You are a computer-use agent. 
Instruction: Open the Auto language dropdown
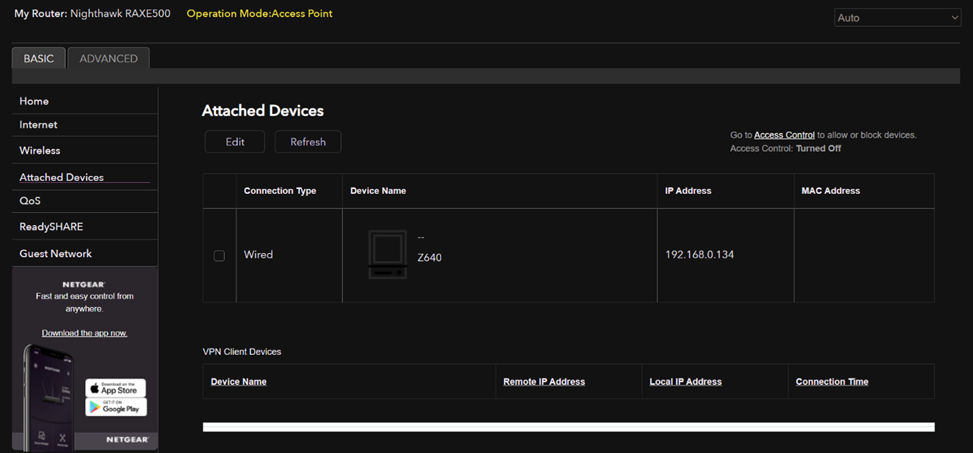(x=896, y=18)
